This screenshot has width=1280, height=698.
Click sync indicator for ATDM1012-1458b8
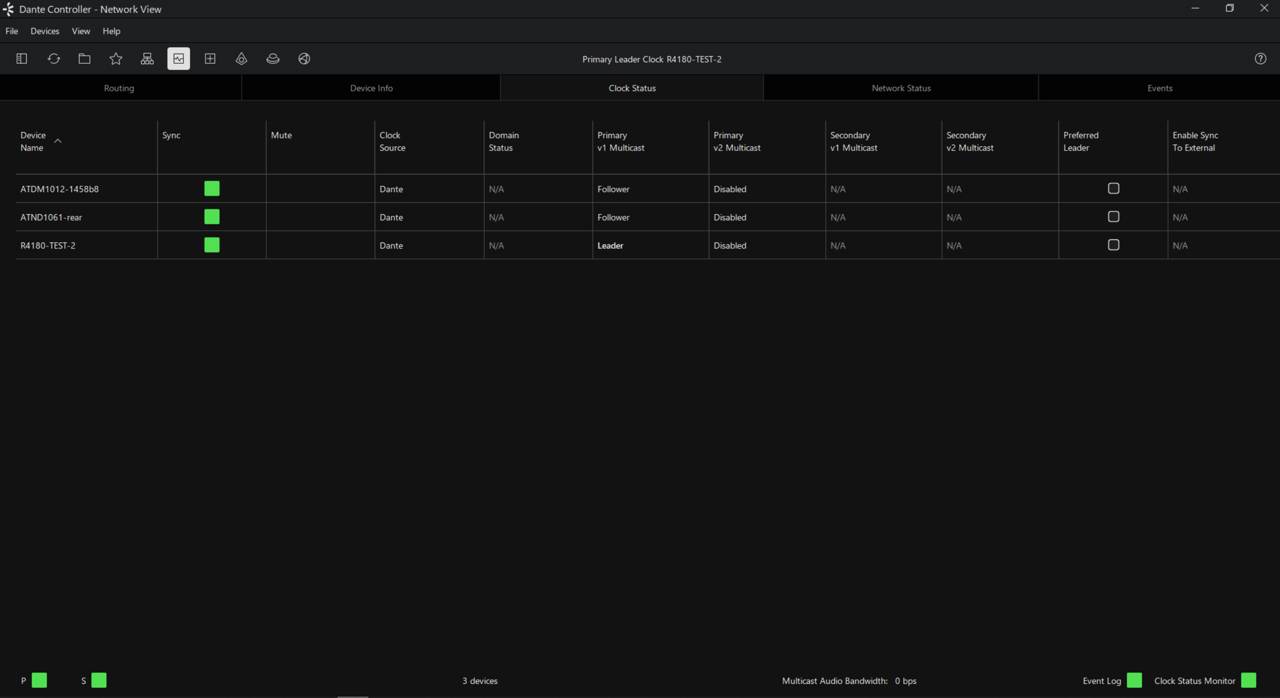tap(212, 188)
